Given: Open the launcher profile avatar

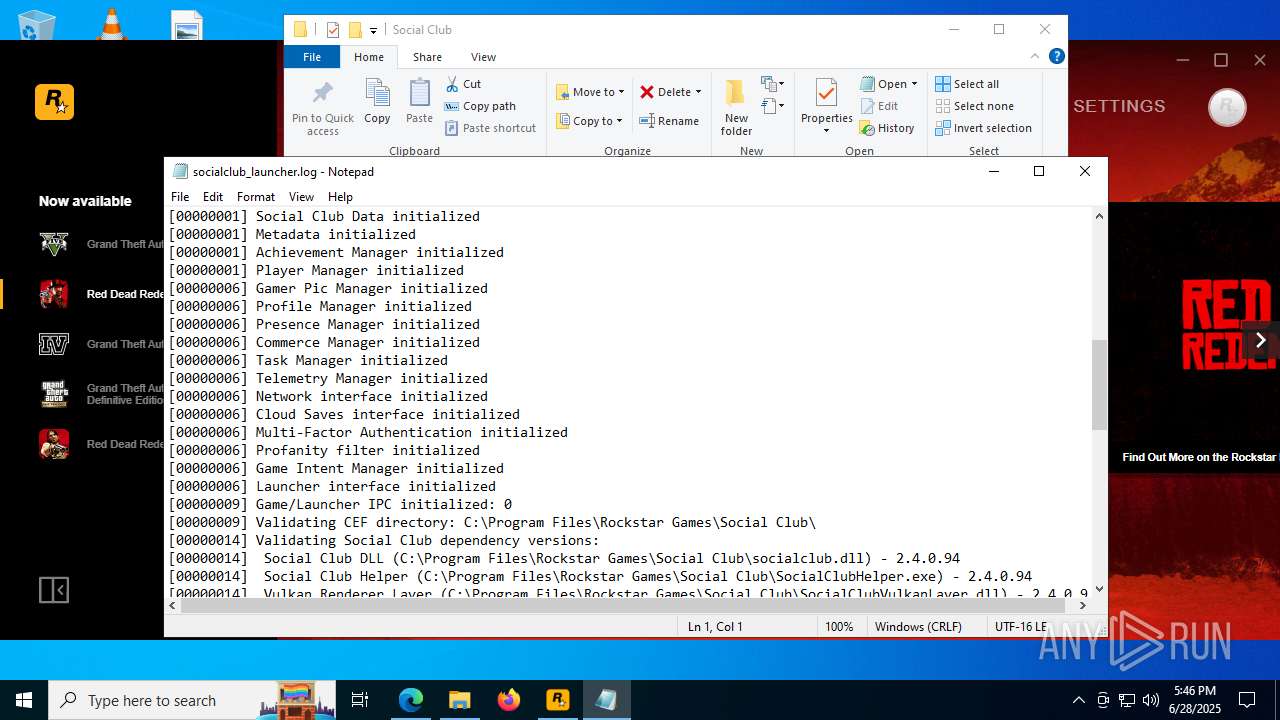Looking at the screenshot, I should pyautogui.click(x=1227, y=107).
